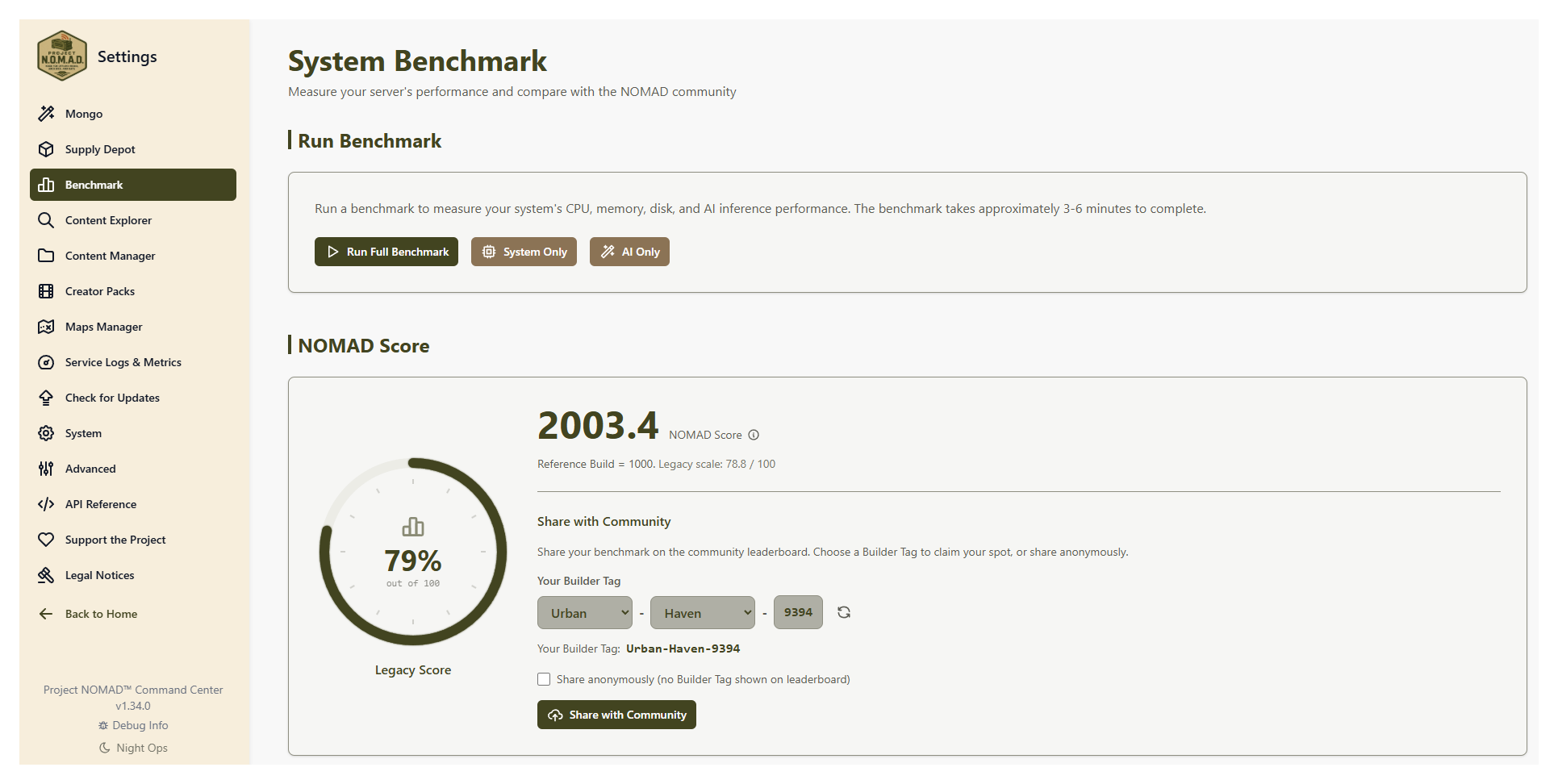1558x784 pixels.
Task: Click the Creator Packs film grid icon
Action: pyautogui.click(x=46, y=291)
